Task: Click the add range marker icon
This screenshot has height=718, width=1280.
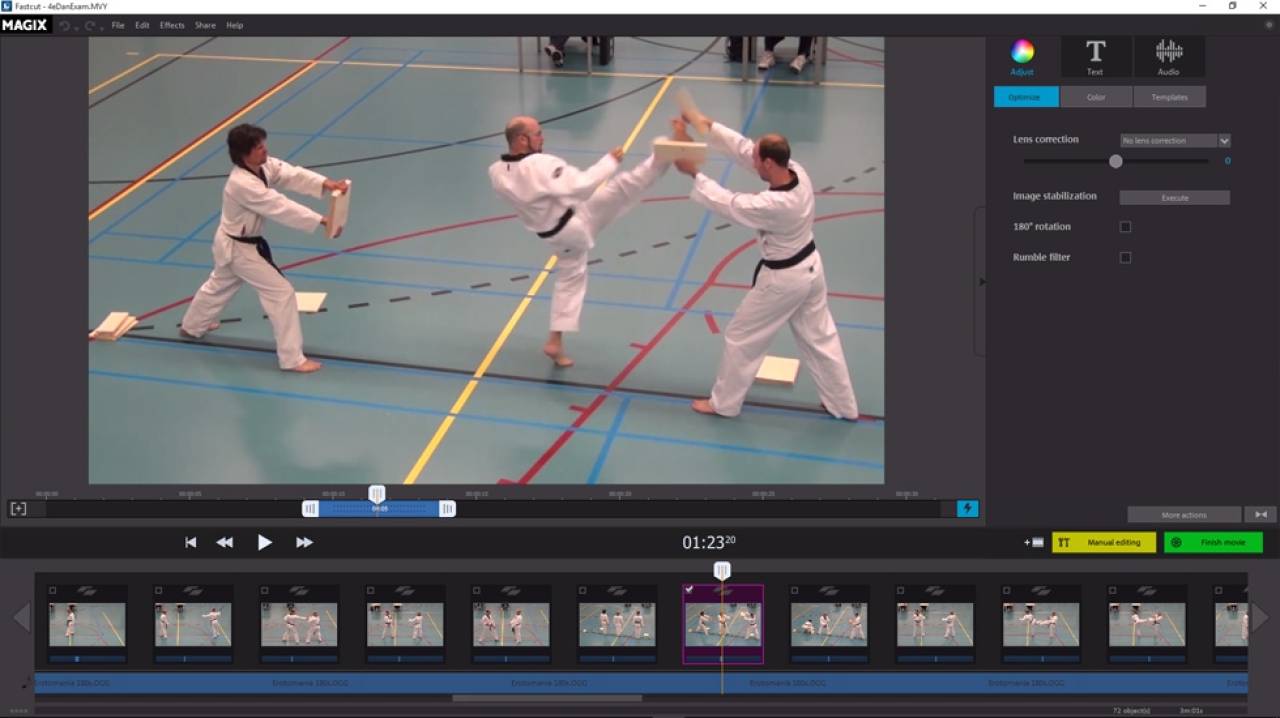Action: pos(18,509)
